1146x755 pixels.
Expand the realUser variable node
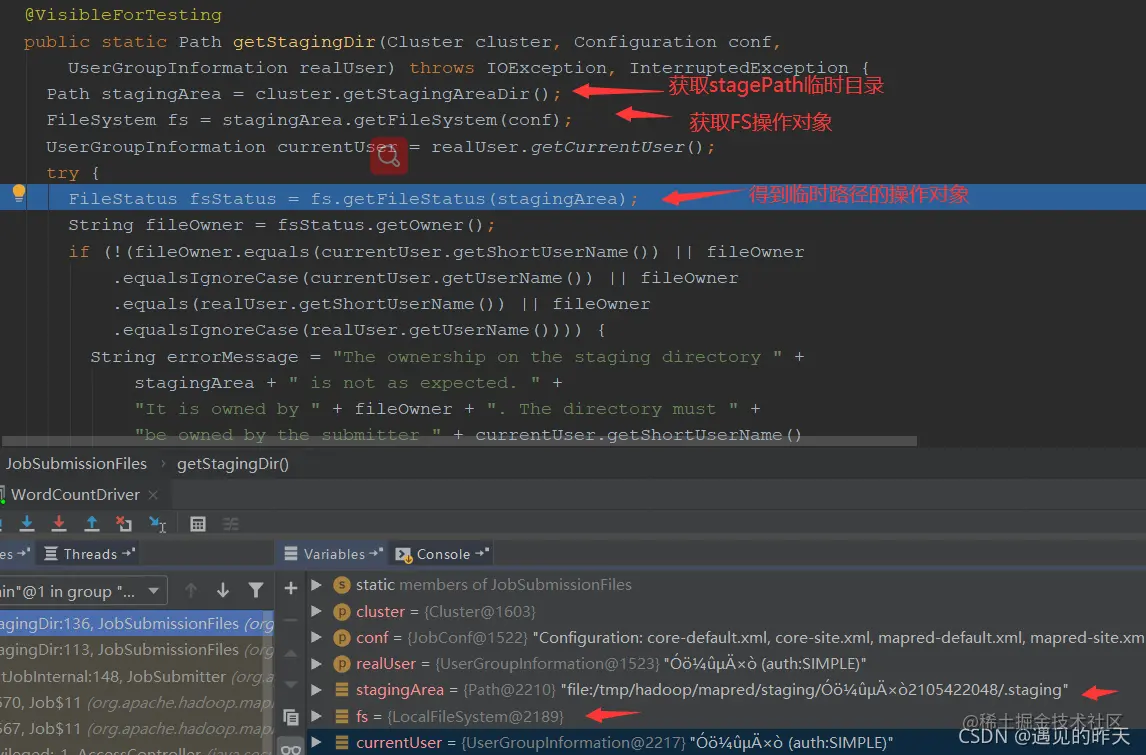tap(316, 664)
